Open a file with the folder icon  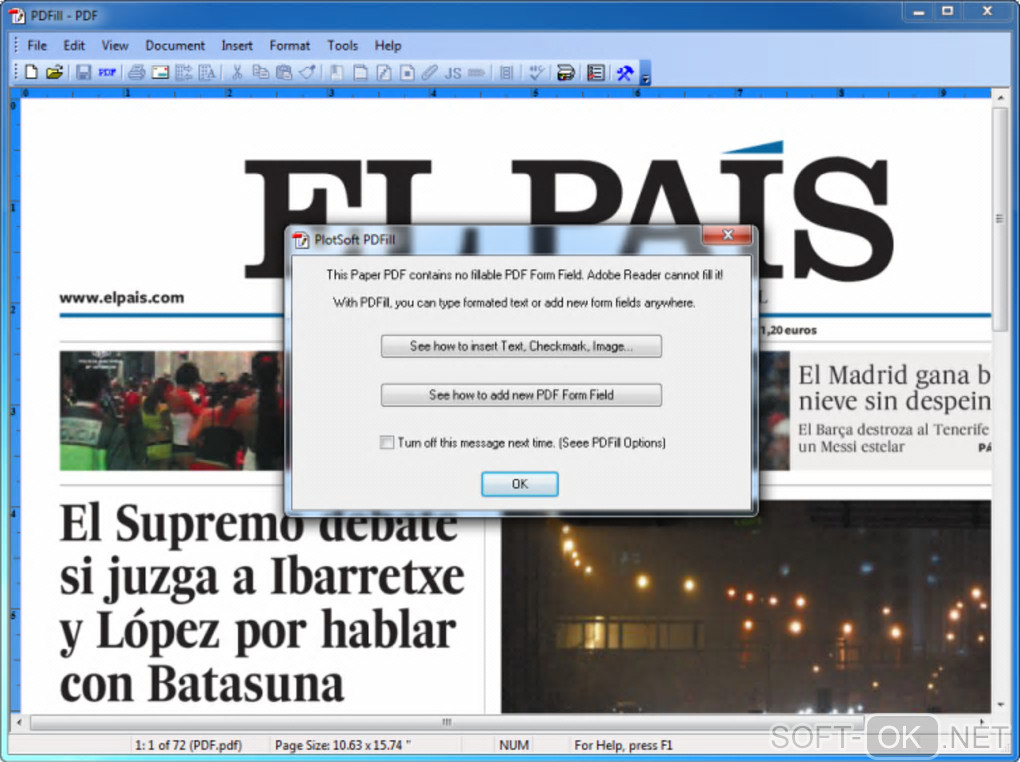coord(54,72)
